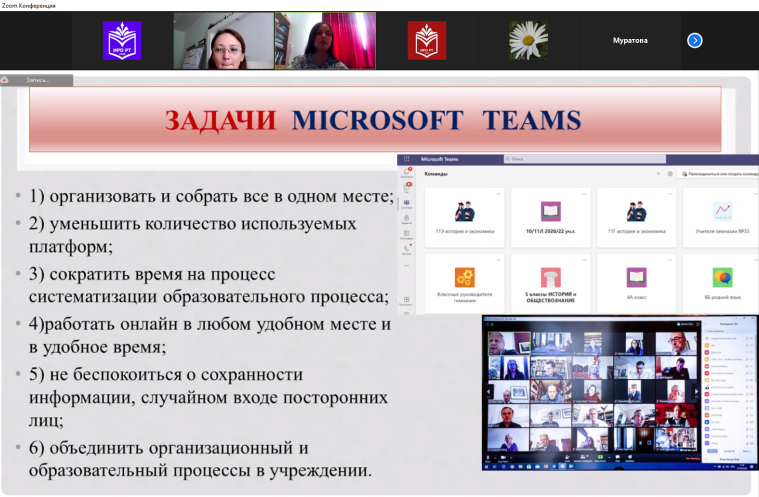Select video tile of woman by red curtain
759x497 pixels.
(x=325, y=41)
